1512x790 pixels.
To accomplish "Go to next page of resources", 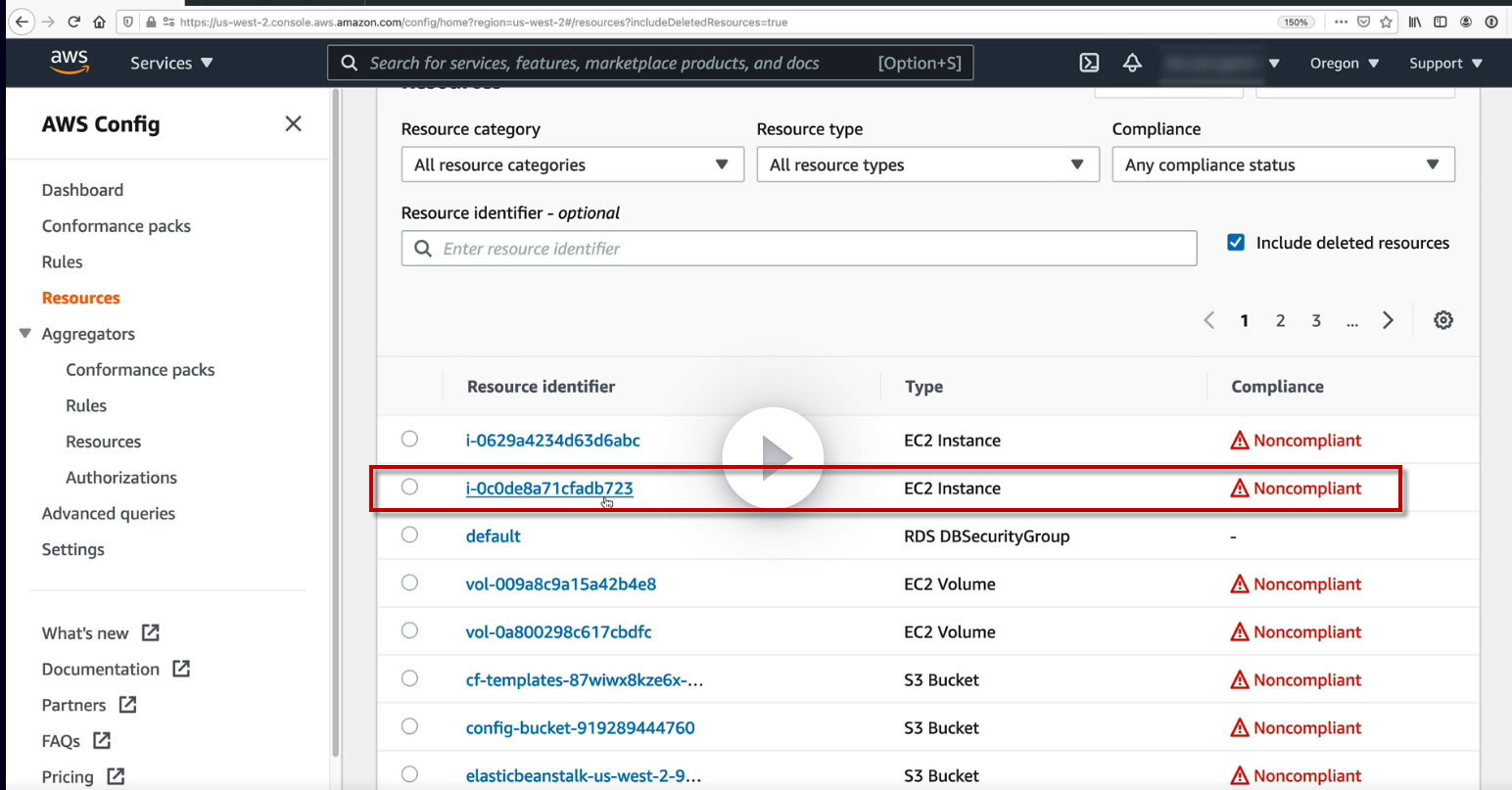I will click(x=1388, y=320).
